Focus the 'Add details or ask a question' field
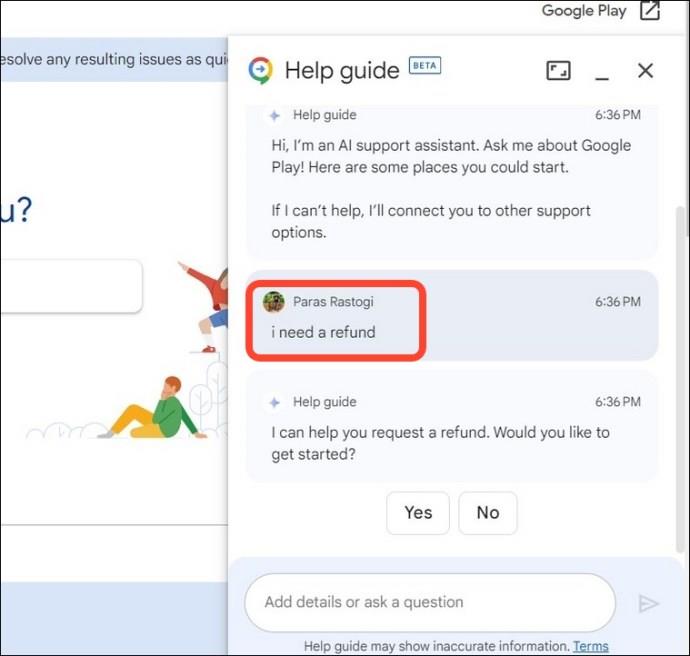 point(430,602)
